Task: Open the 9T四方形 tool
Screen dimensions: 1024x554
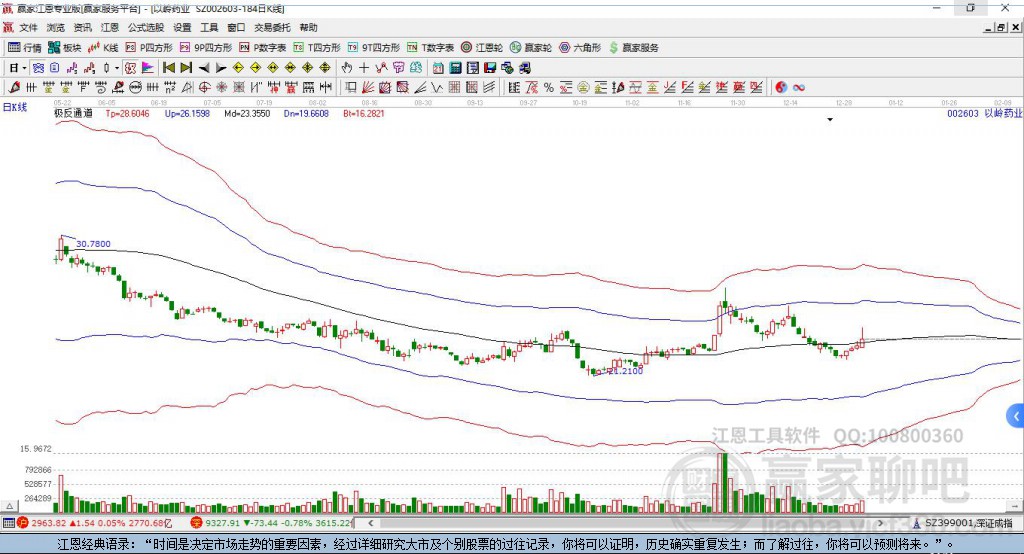Action: [x=374, y=48]
